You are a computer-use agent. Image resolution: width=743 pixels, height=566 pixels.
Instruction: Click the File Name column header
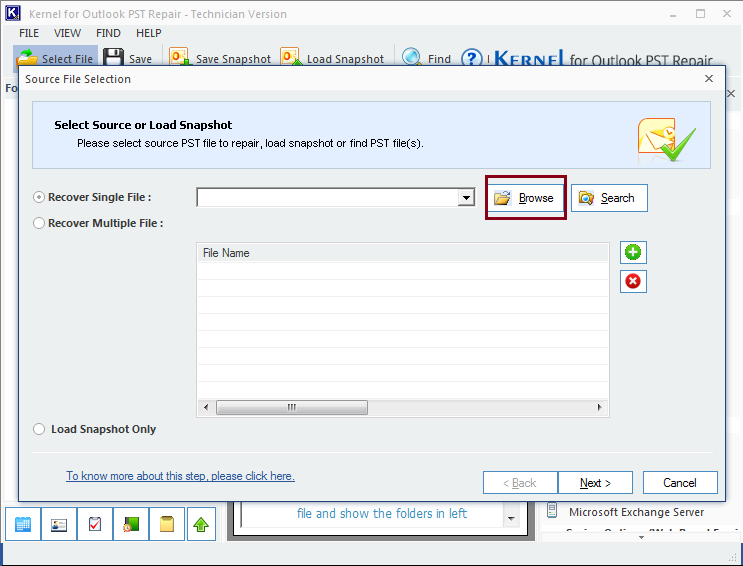pyautogui.click(x=403, y=253)
